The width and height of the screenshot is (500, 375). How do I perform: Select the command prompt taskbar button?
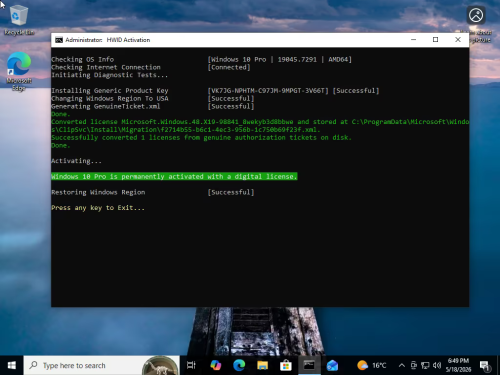point(309,365)
